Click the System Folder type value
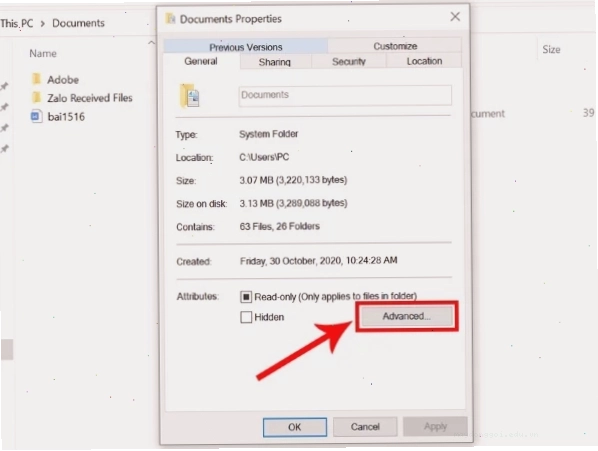The image size is (598, 451). click(268, 134)
